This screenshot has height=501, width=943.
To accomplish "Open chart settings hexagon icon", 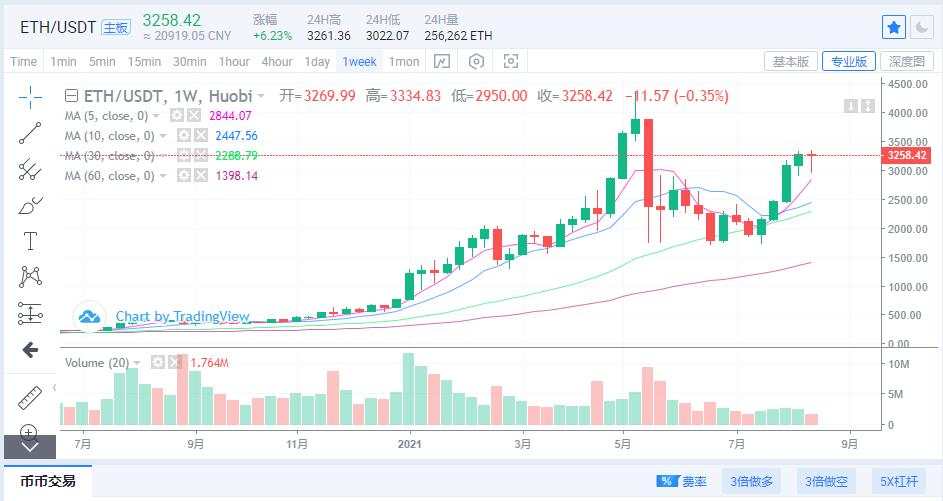I will point(476,61).
